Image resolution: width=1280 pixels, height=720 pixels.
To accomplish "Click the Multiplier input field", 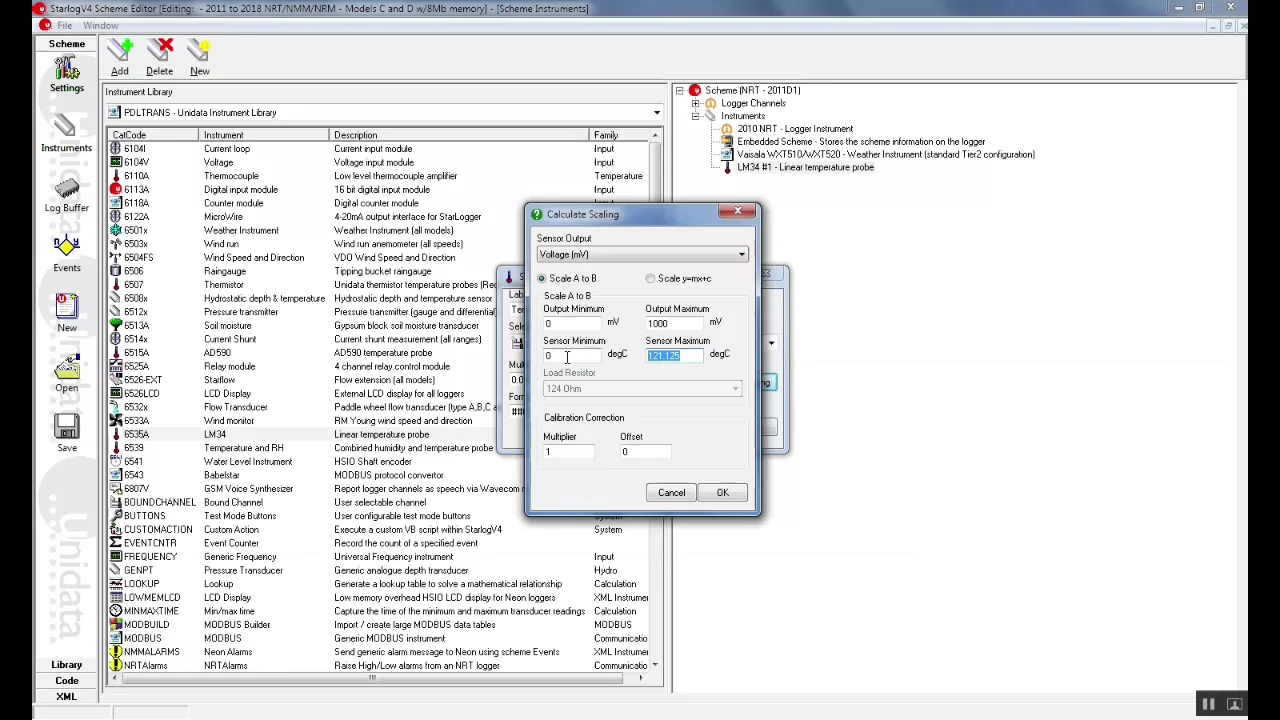I will point(568,452).
